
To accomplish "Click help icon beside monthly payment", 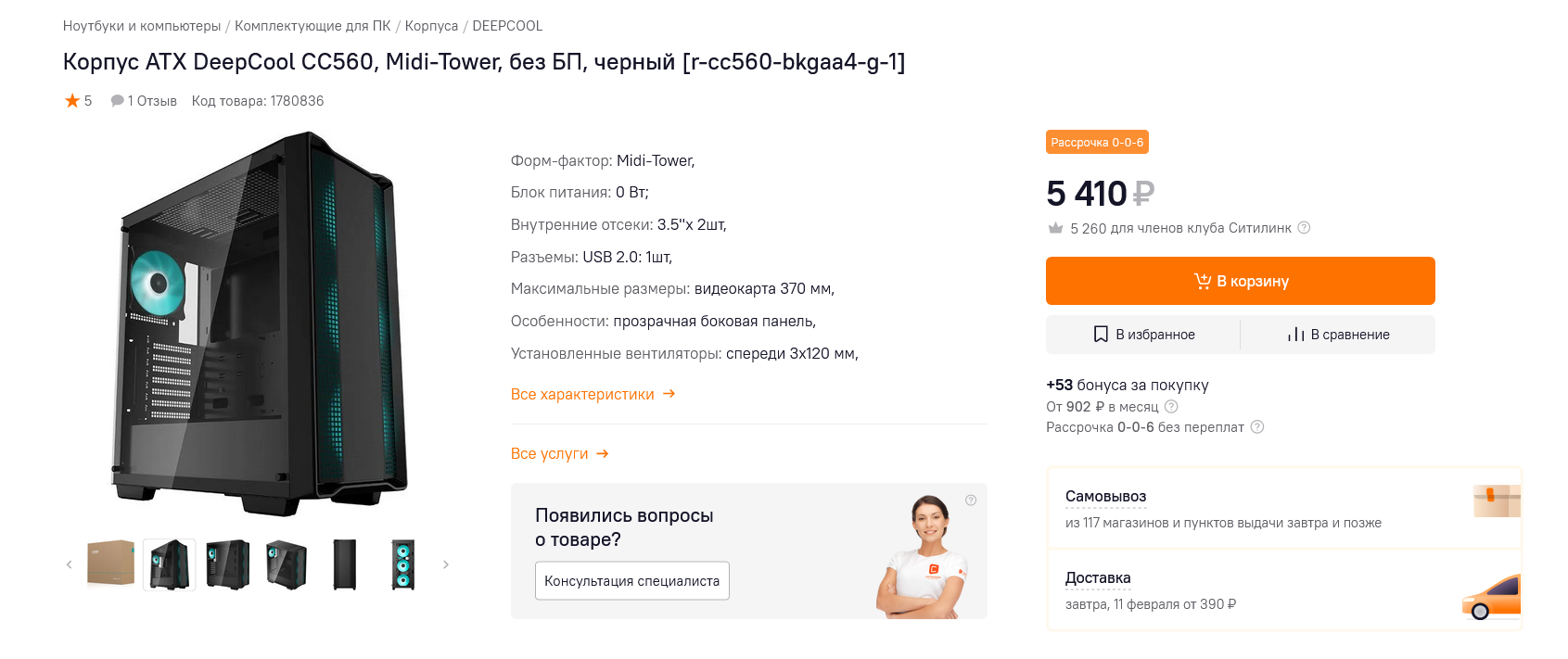I will pyautogui.click(x=1171, y=407).
